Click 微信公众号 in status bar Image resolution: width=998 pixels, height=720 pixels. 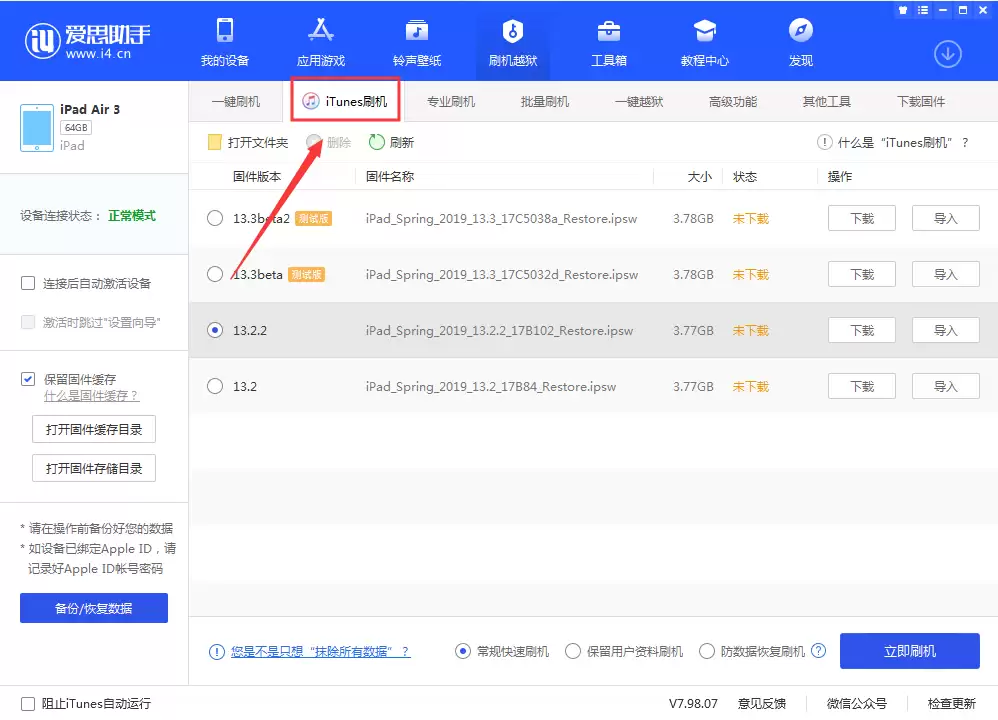[x=856, y=703]
